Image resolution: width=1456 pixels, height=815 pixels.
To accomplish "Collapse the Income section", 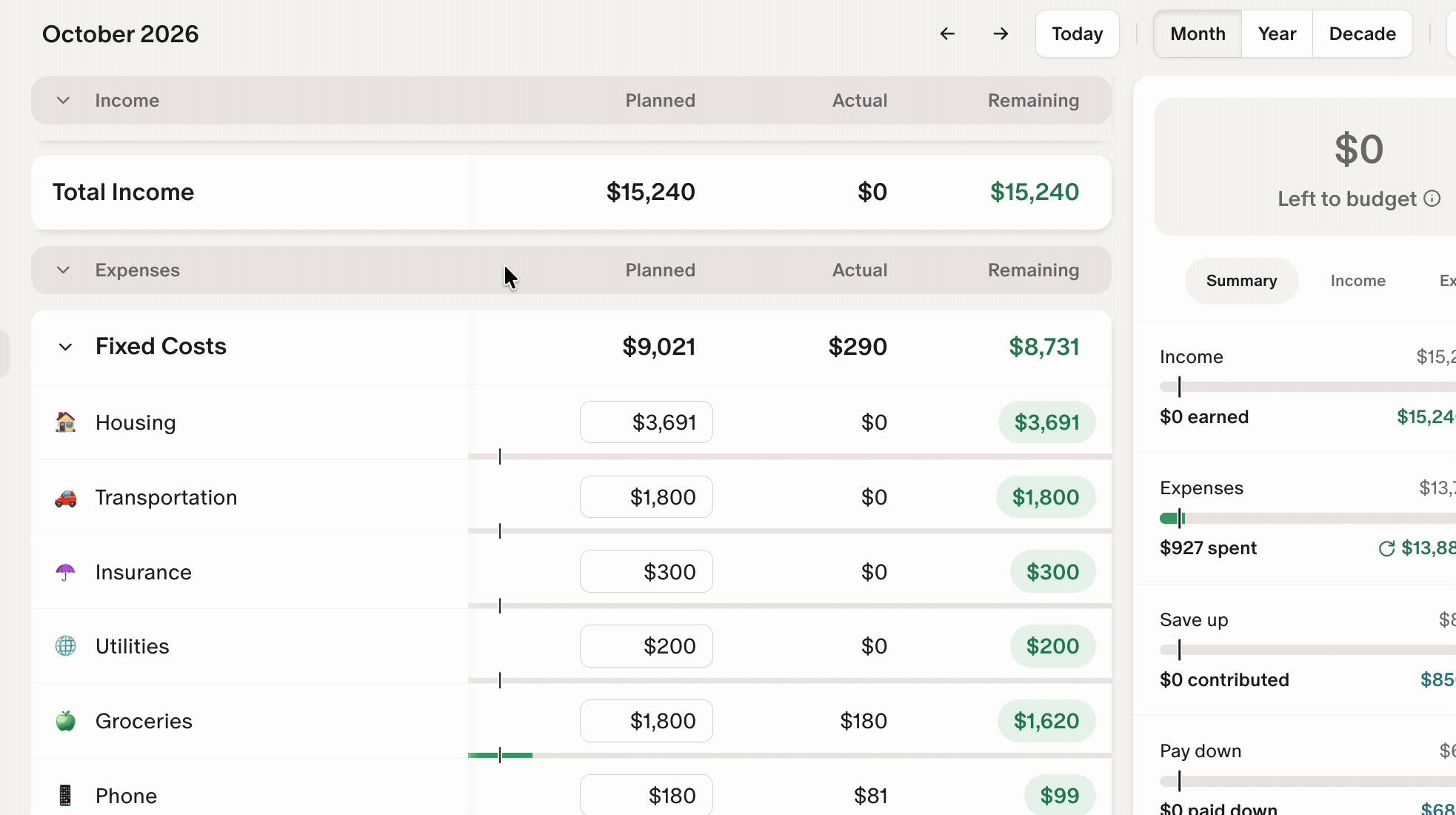I will pyautogui.click(x=64, y=101).
